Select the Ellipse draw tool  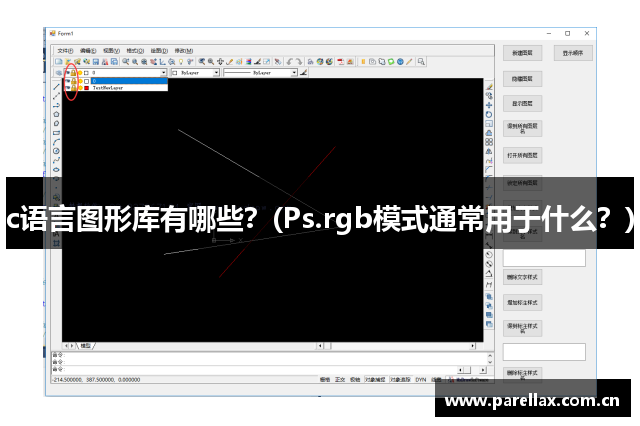(x=56, y=169)
